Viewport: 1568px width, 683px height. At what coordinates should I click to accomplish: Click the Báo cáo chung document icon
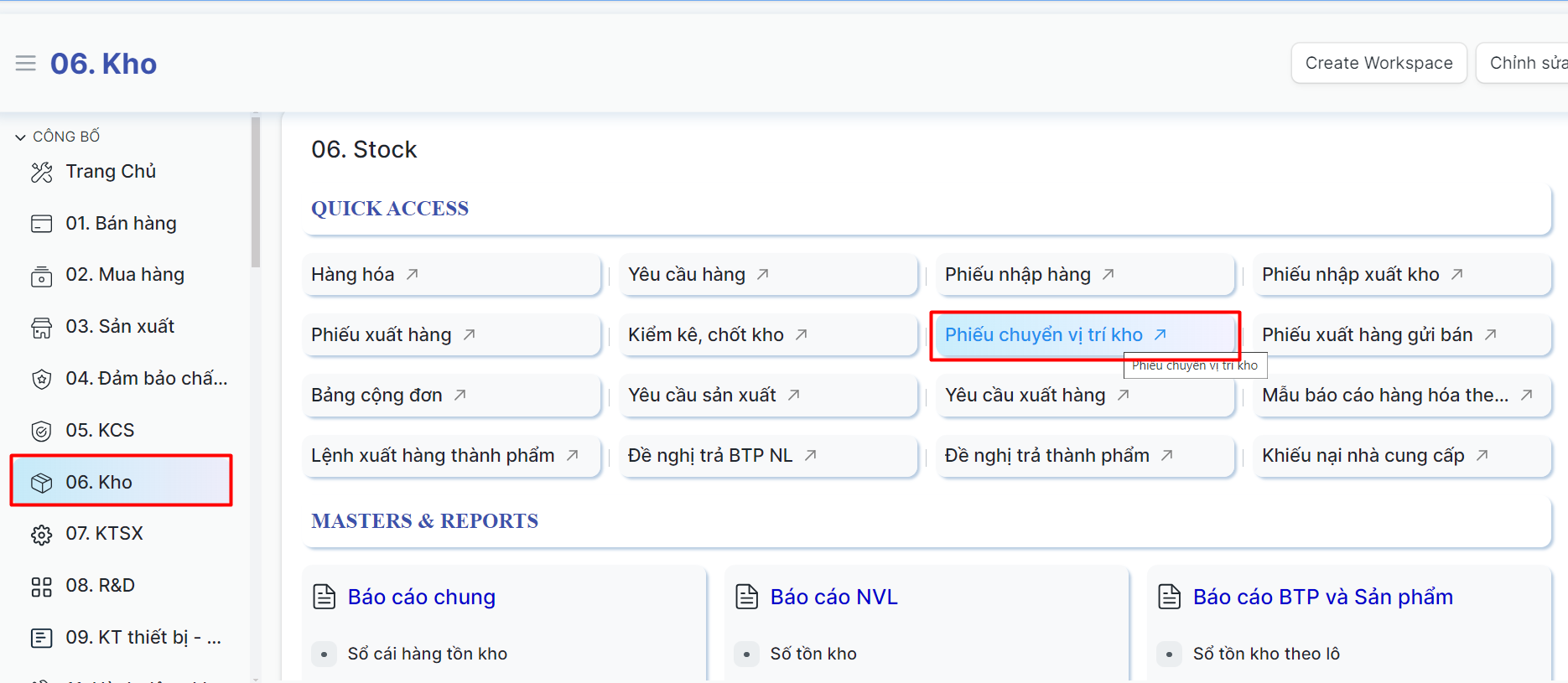click(x=325, y=597)
